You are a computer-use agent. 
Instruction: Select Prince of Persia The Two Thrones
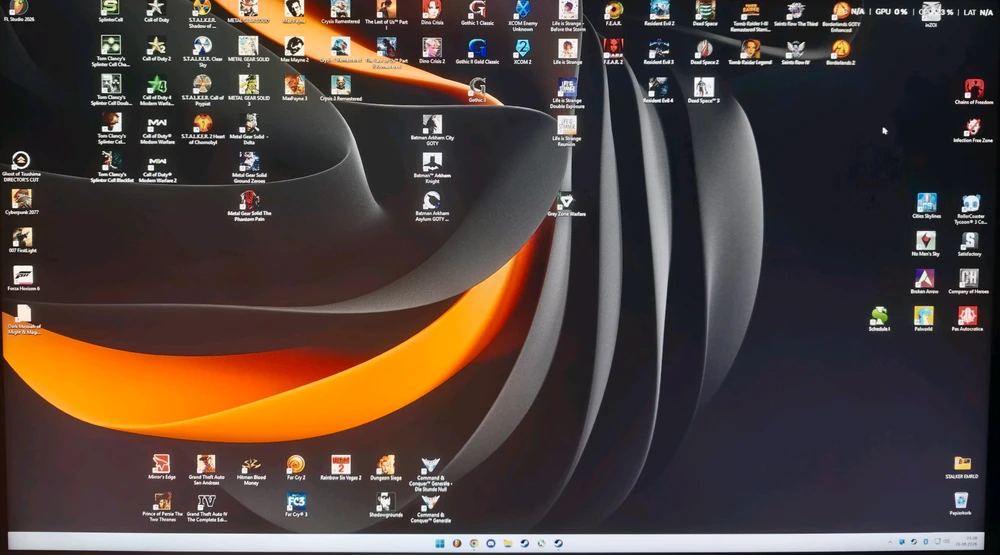coord(162,507)
